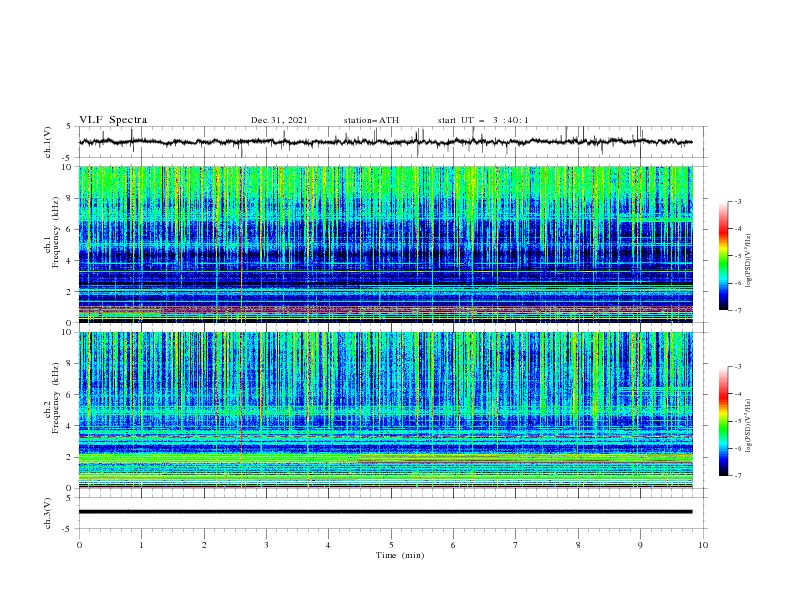Click the '-7' tick of the ch.2 color bar
The image size is (792, 612).
737,476
